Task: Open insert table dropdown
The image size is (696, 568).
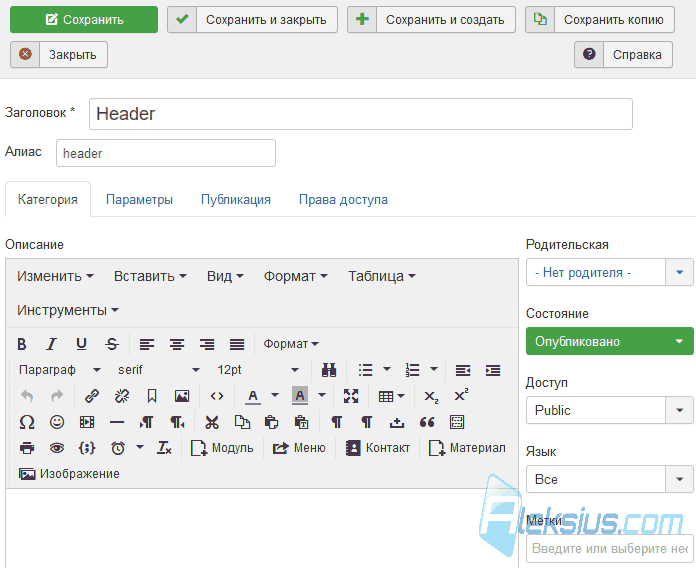Action: [391, 396]
